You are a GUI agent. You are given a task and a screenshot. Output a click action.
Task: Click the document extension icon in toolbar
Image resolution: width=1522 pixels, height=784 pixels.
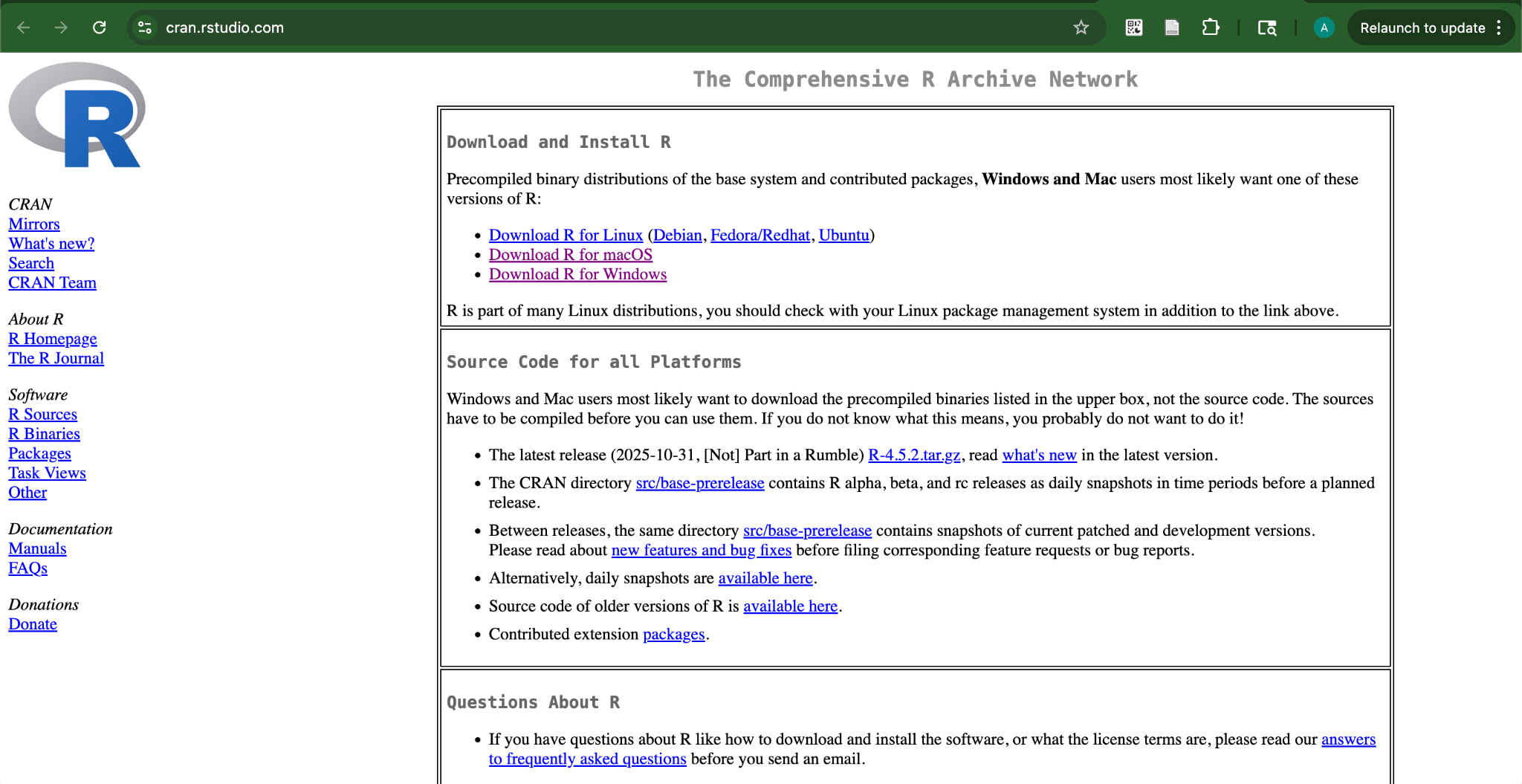click(x=1172, y=27)
